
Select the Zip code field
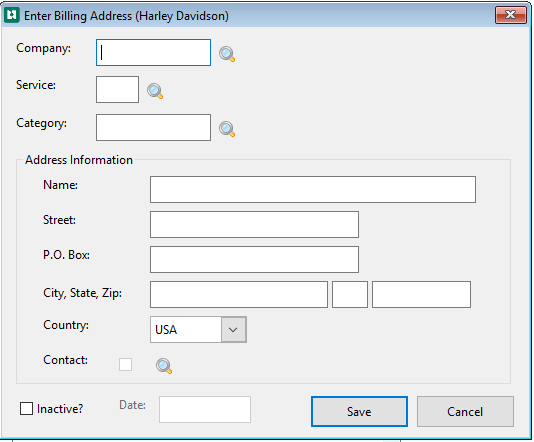pos(422,295)
